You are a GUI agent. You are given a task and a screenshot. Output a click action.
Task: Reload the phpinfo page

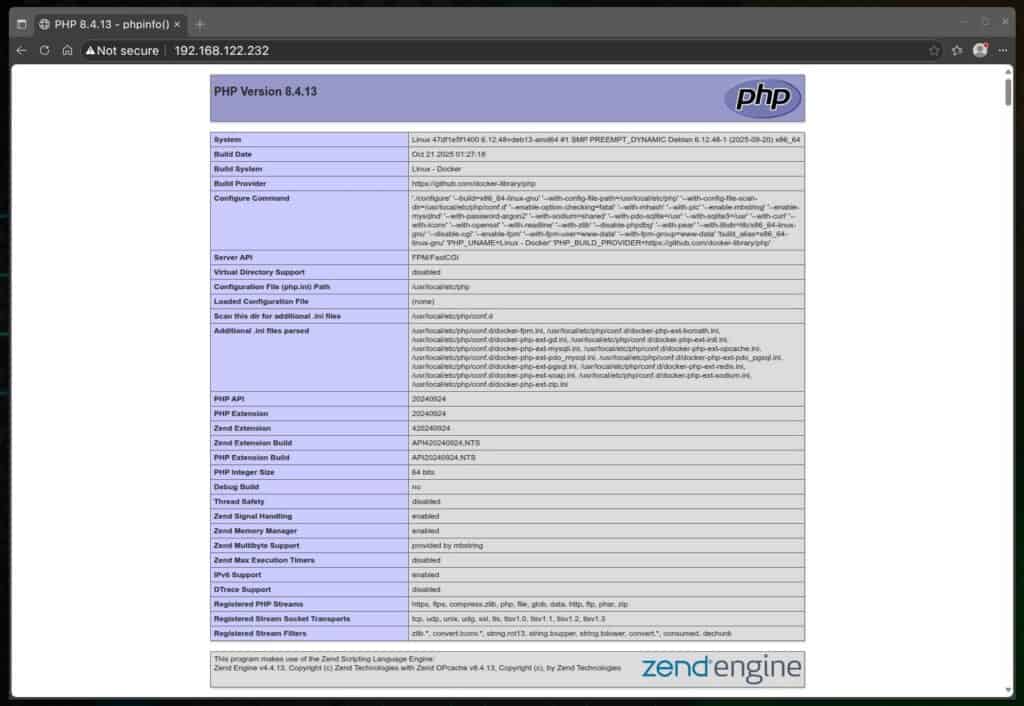43,50
